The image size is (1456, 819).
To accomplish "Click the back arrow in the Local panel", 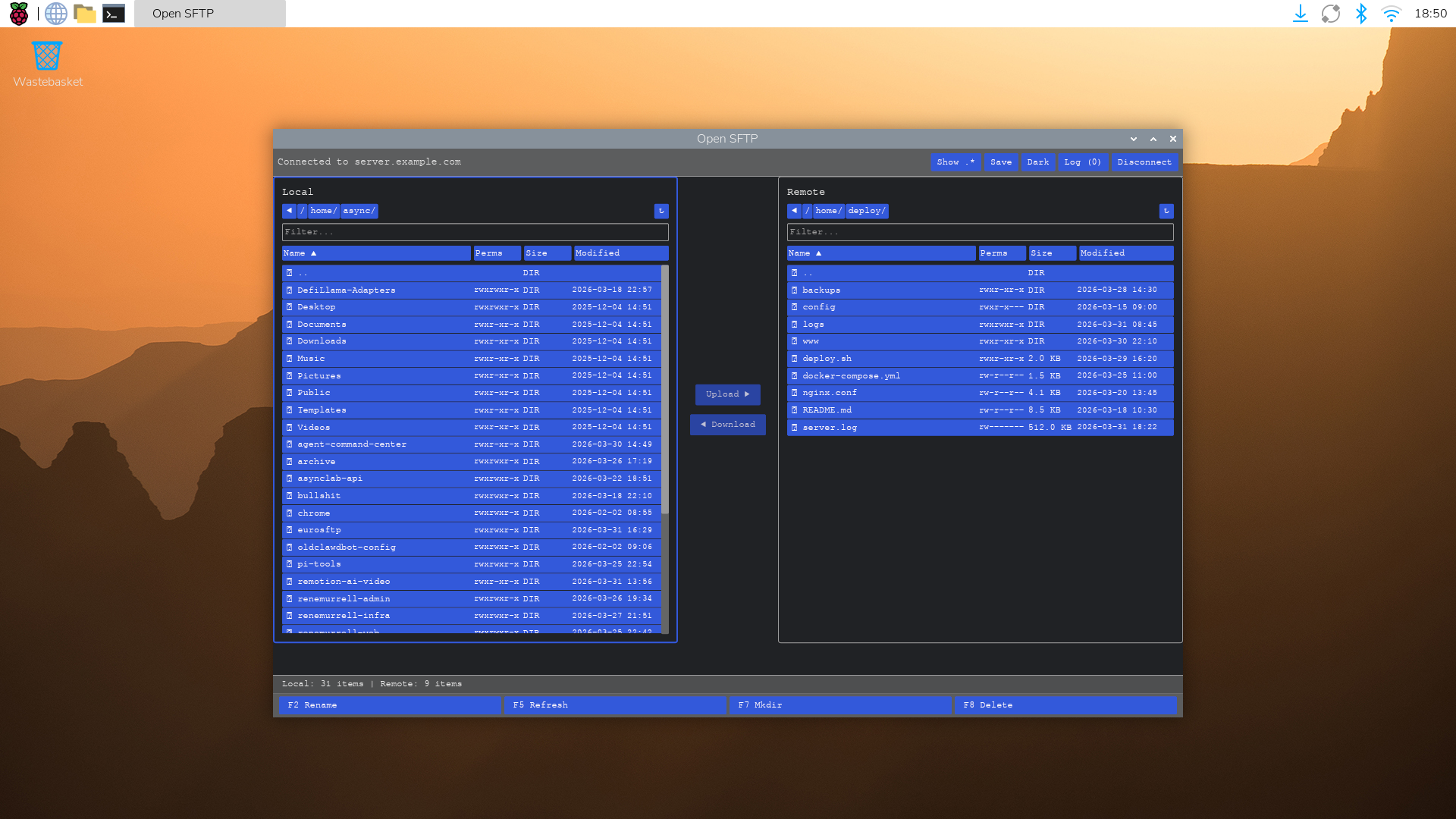I will pyautogui.click(x=289, y=211).
